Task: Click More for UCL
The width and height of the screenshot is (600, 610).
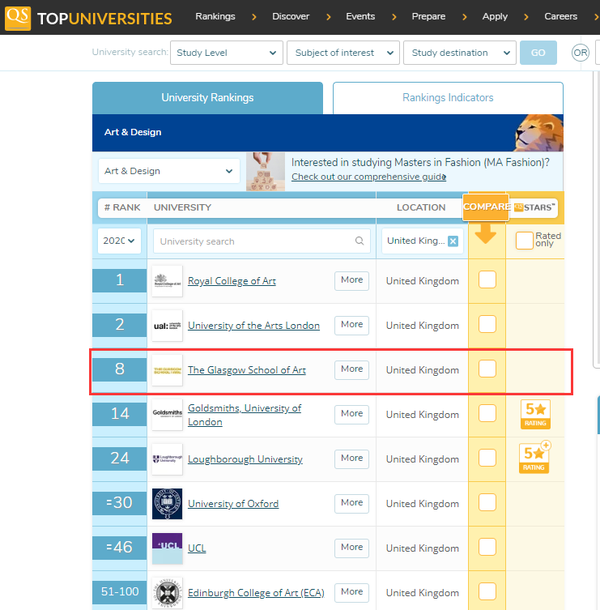Action: tap(352, 547)
